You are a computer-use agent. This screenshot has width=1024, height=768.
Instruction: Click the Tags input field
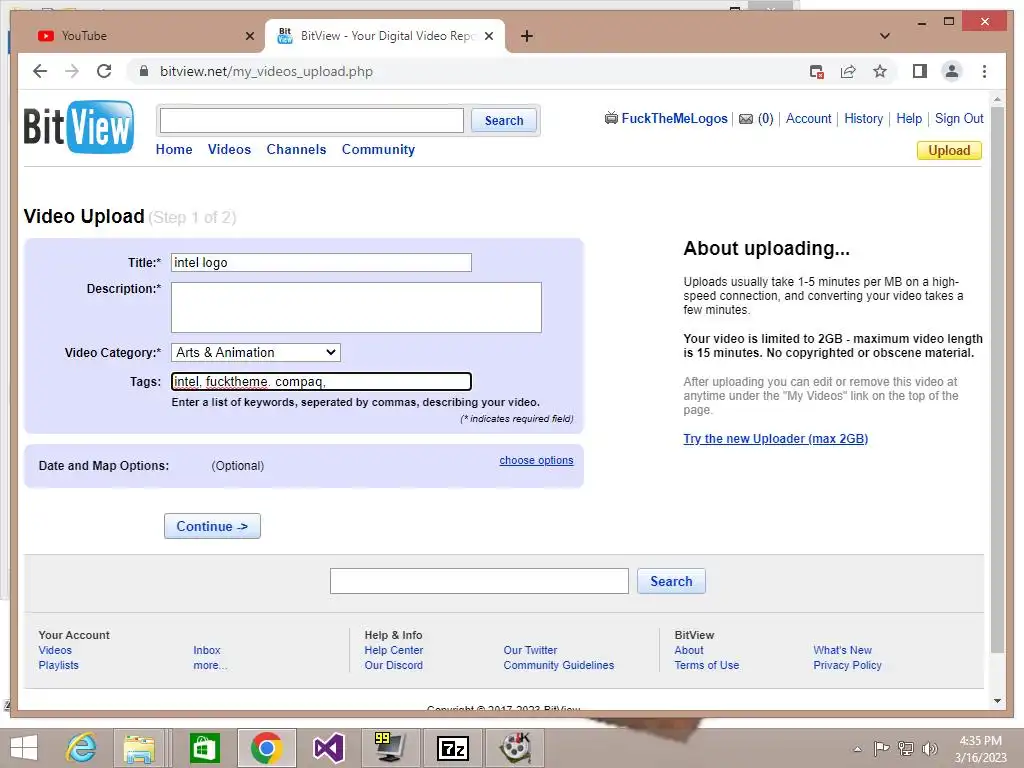coord(321,381)
